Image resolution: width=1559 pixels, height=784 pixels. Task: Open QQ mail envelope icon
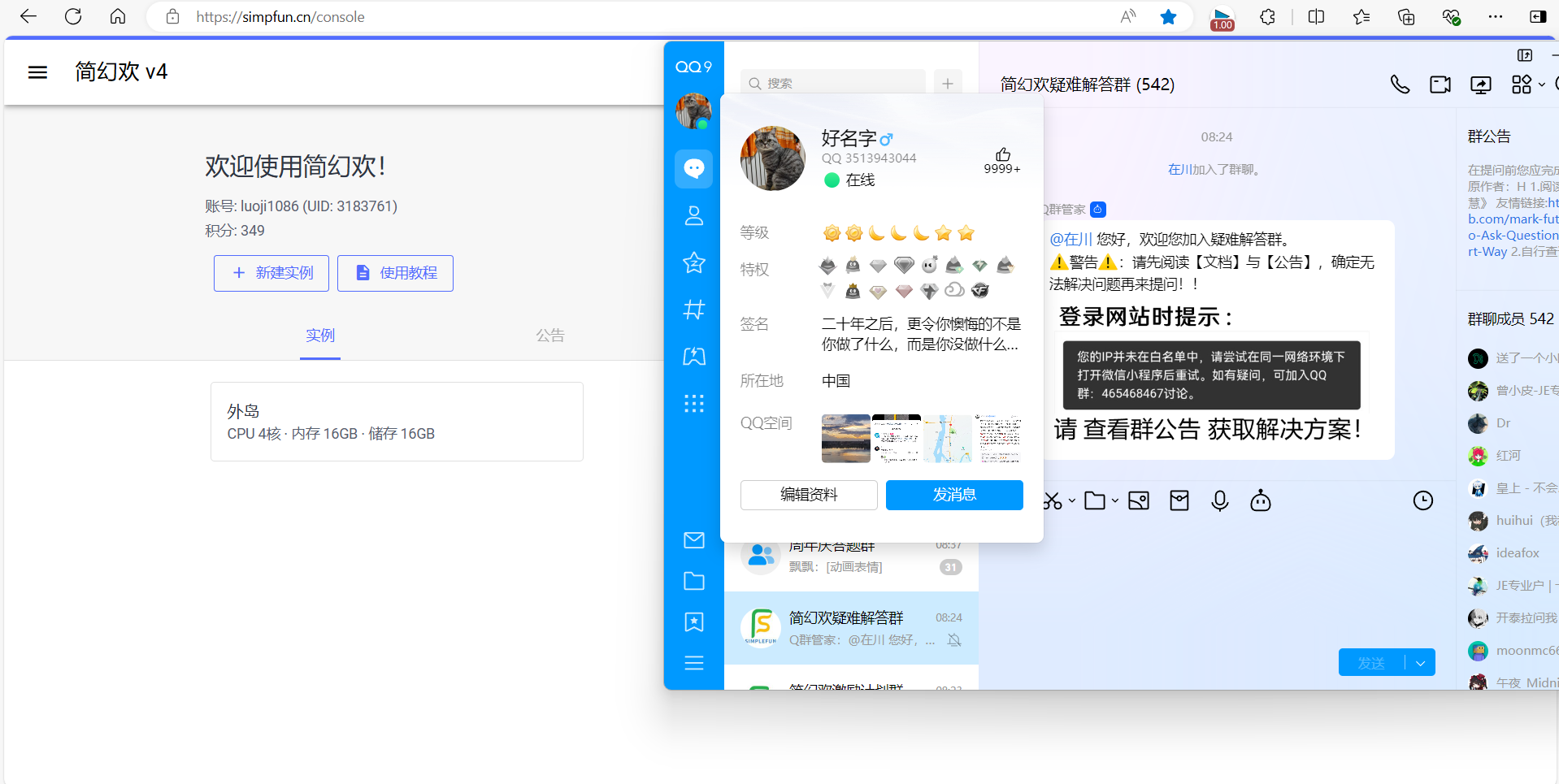tap(693, 540)
